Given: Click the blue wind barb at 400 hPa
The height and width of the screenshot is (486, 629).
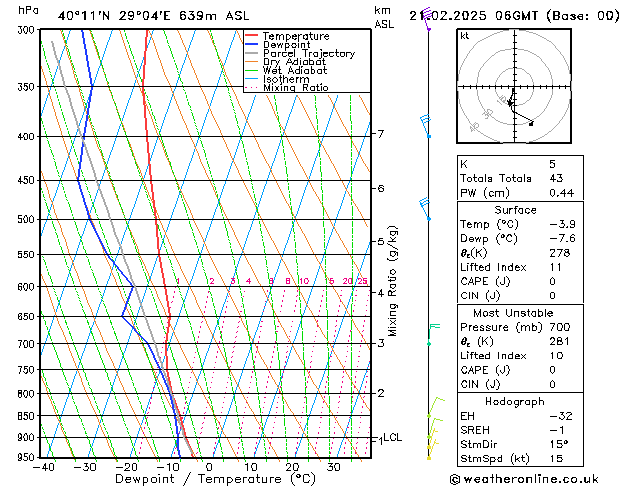Looking at the screenshot, I should tap(426, 126).
